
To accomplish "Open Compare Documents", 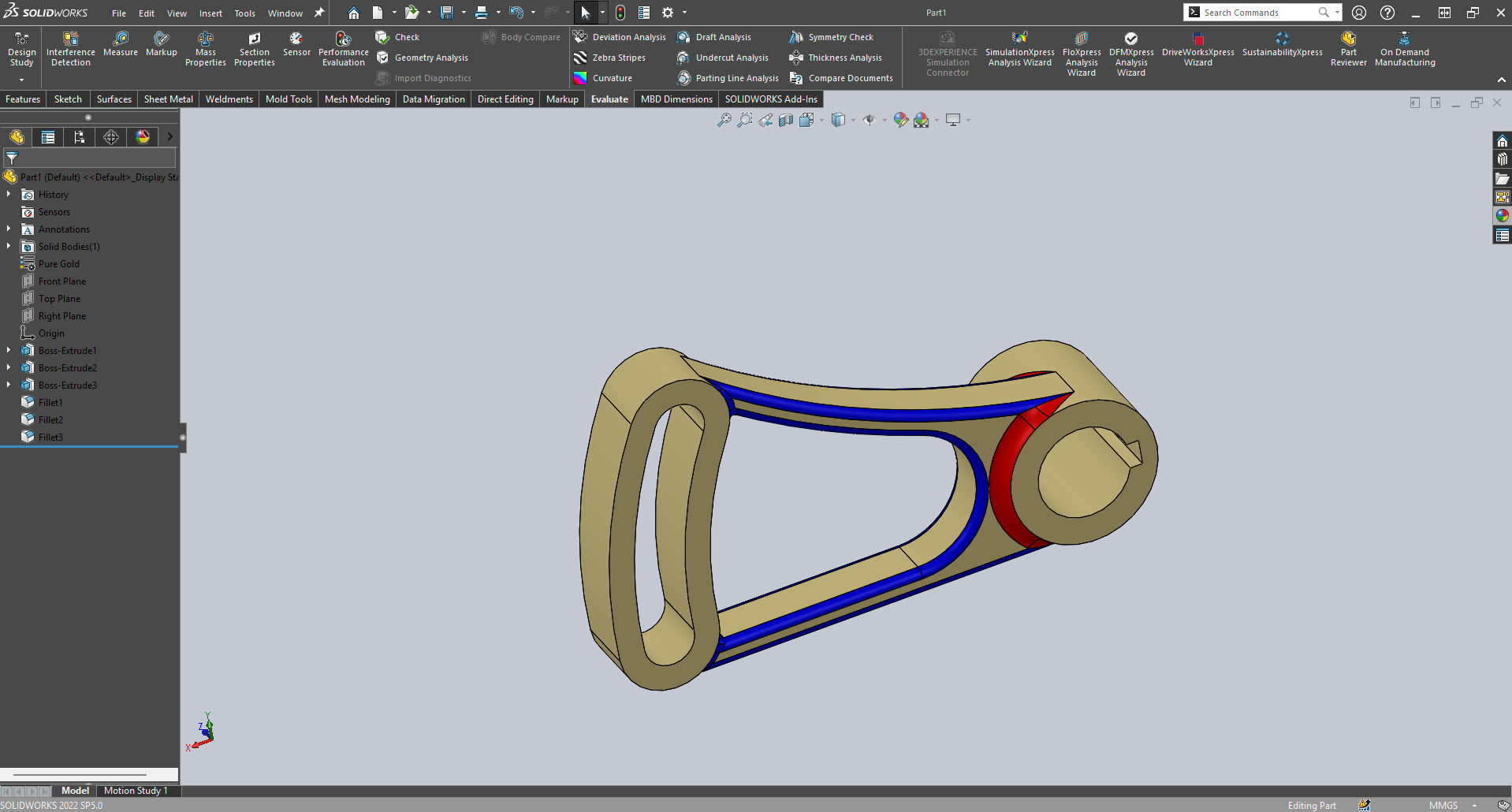I will click(x=841, y=78).
